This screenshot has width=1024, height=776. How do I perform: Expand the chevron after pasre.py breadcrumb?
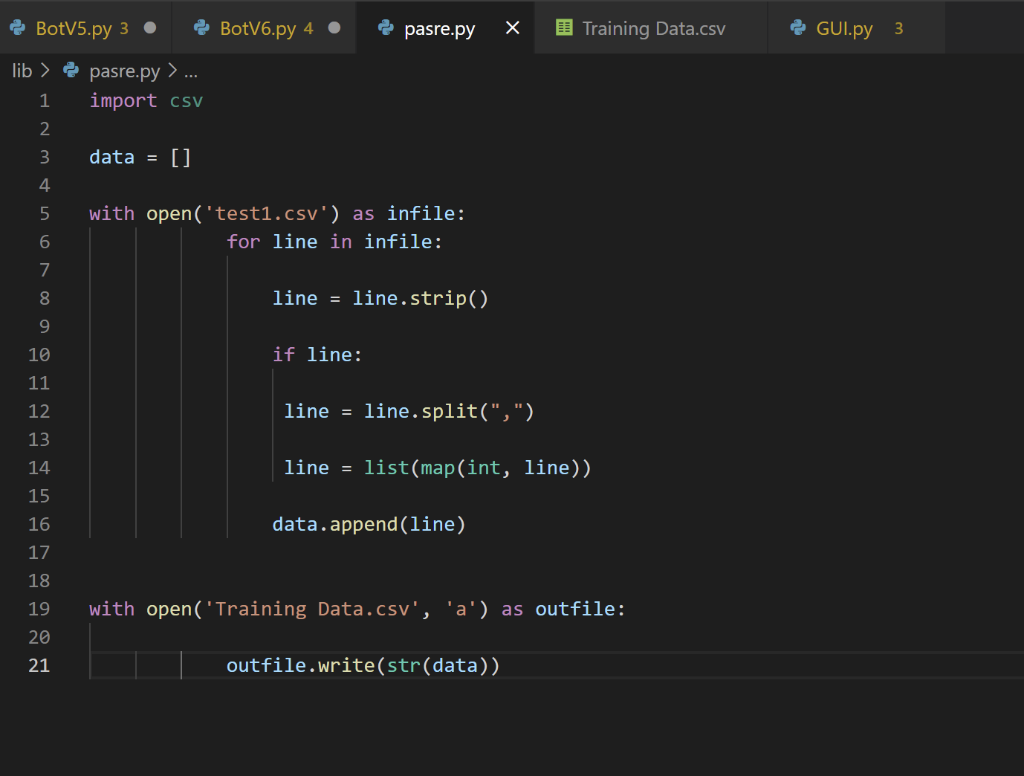point(172,71)
